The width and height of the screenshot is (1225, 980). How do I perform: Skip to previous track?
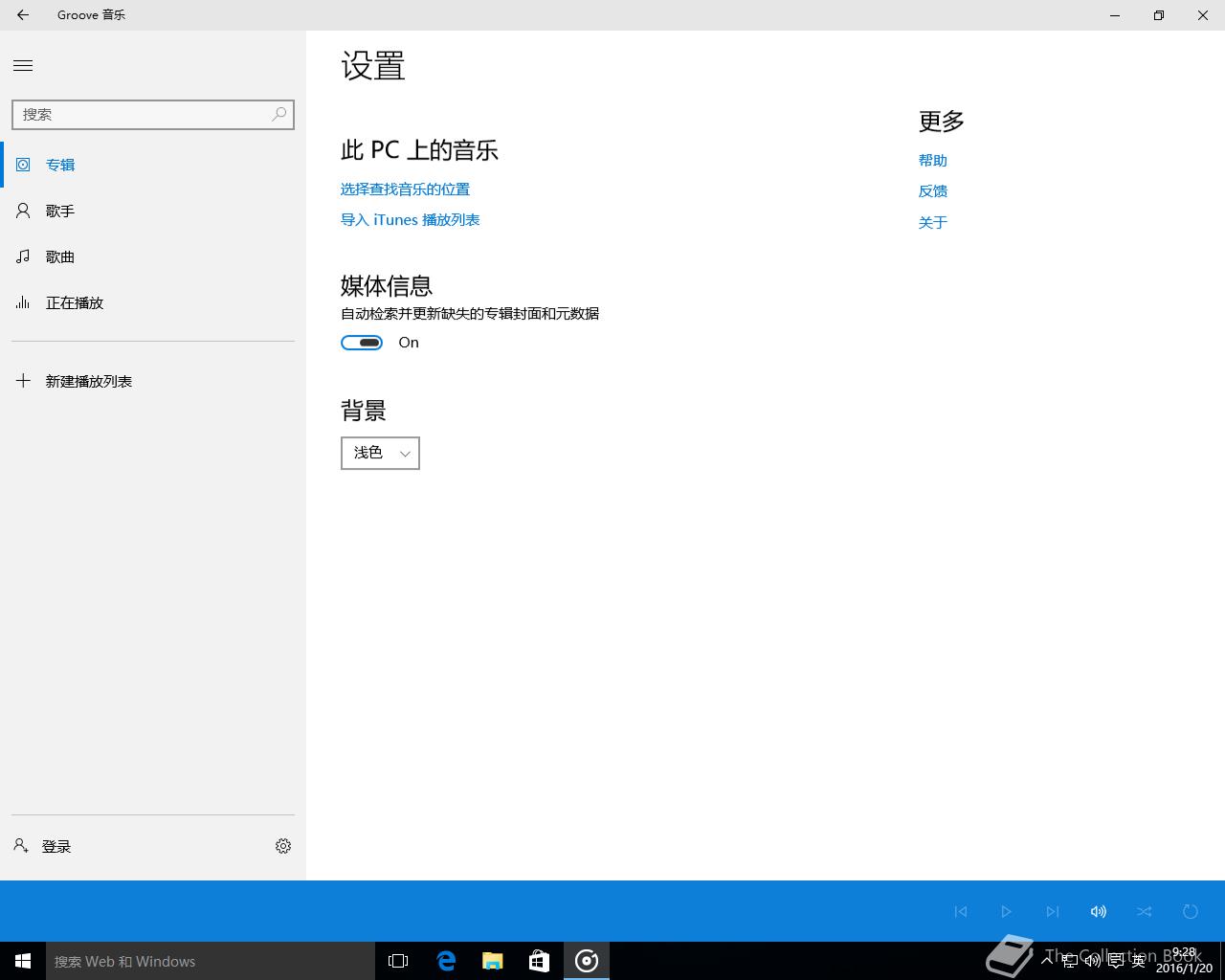click(x=961, y=911)
